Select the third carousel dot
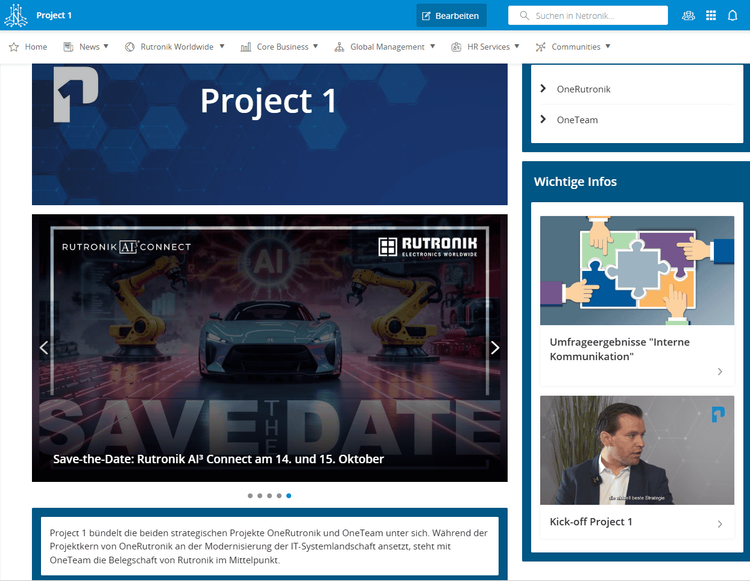Viewport: 750px width, 581px height. tap(269, 496)
